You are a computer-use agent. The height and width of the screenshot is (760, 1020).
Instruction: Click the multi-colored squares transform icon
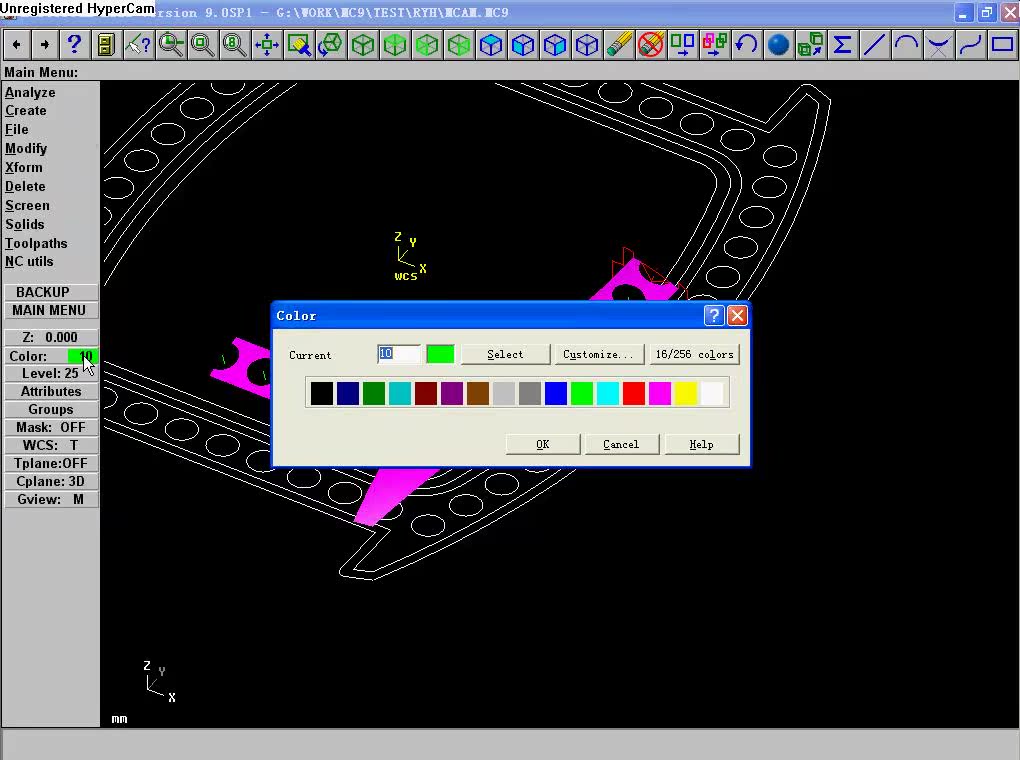715,45
